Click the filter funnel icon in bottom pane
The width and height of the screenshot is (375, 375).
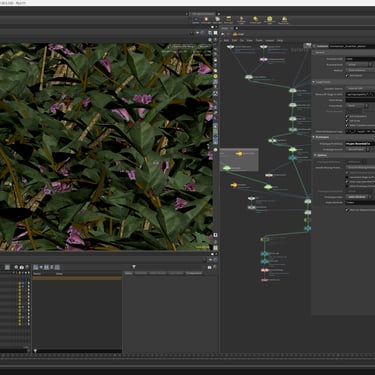tap(134, 267)
